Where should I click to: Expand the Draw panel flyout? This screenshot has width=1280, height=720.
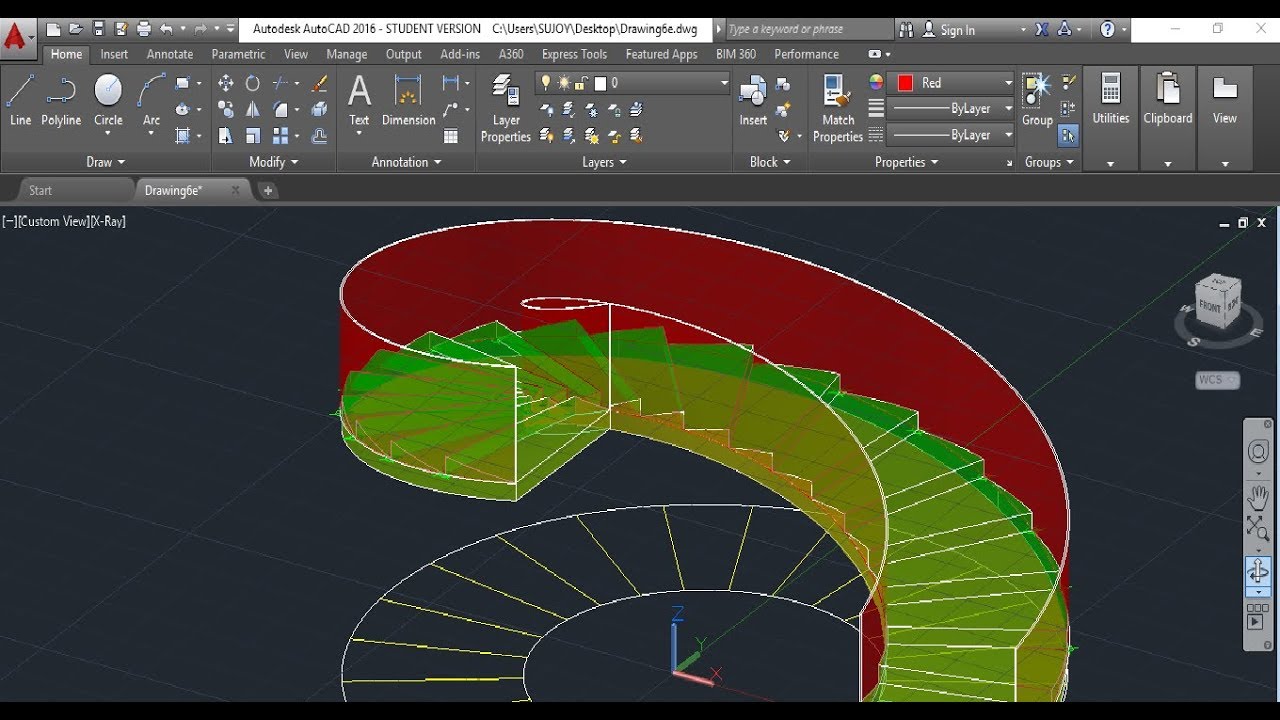(x=105, y=162)
